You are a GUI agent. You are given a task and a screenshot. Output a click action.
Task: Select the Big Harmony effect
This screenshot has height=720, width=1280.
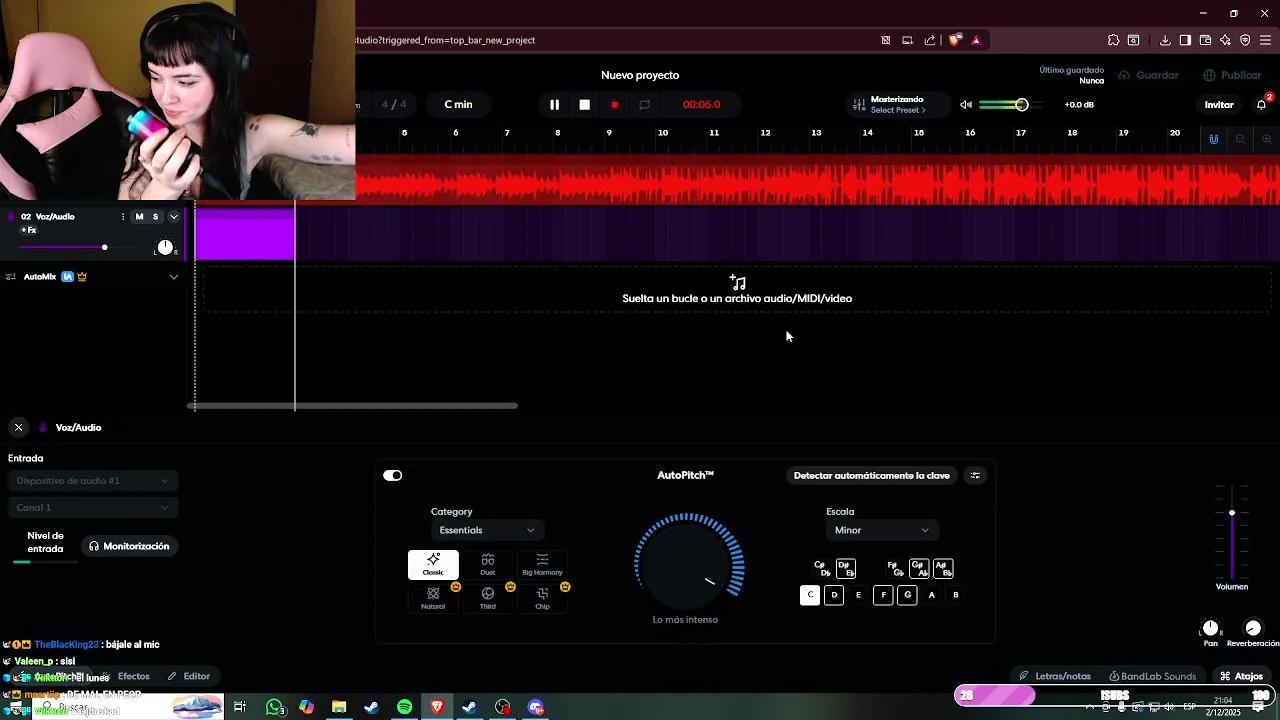click(x=542, y=565)
